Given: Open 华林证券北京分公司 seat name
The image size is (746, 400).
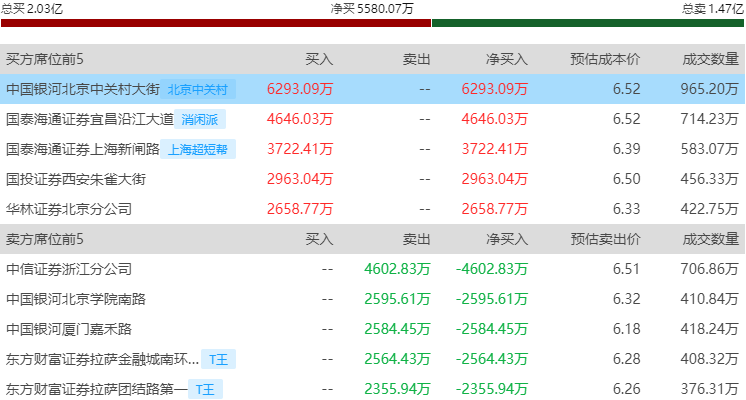Looking at the screenshot, I should (x=69, y=209).
